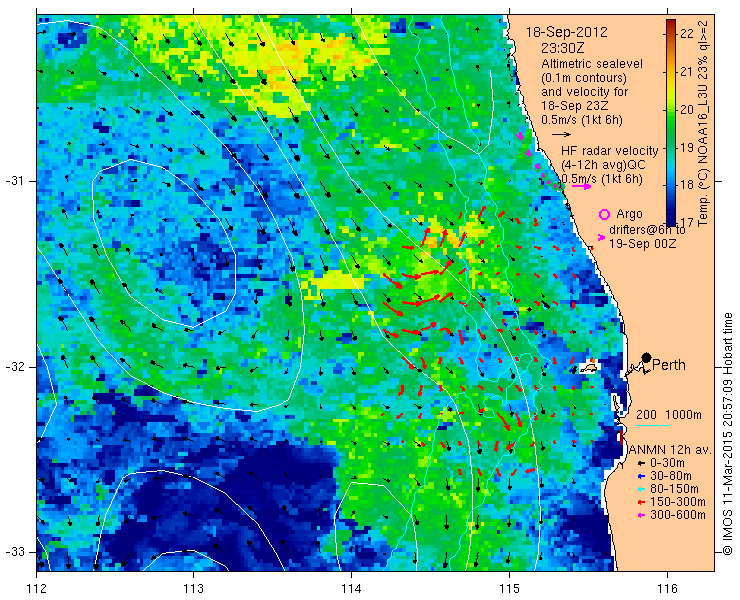Image resolution: width=740 pixels, height=600 pixels.
Task: Click the longitude axis label 116
Action: (667, 589)
